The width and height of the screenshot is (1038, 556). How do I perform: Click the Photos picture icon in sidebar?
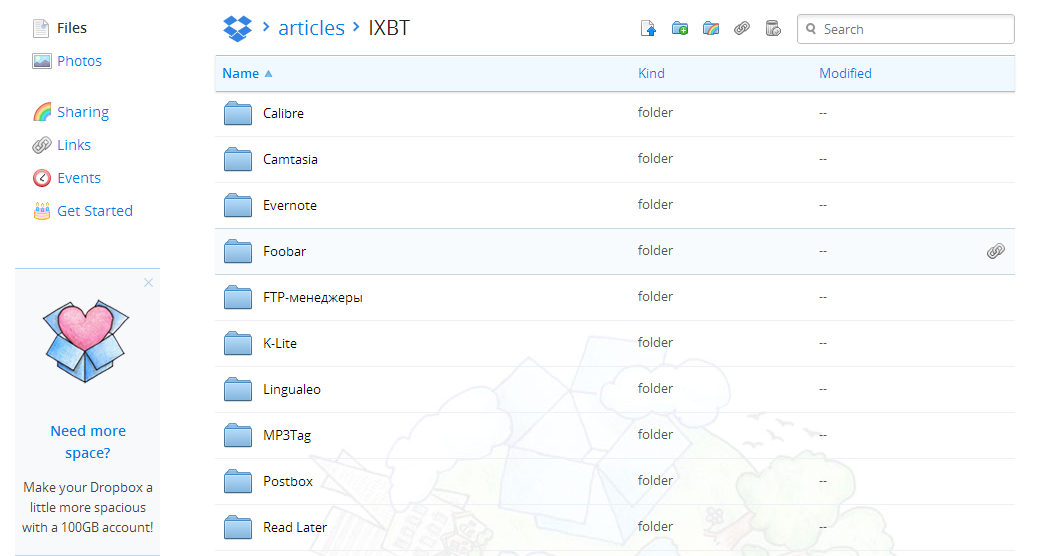click(42, 61)
